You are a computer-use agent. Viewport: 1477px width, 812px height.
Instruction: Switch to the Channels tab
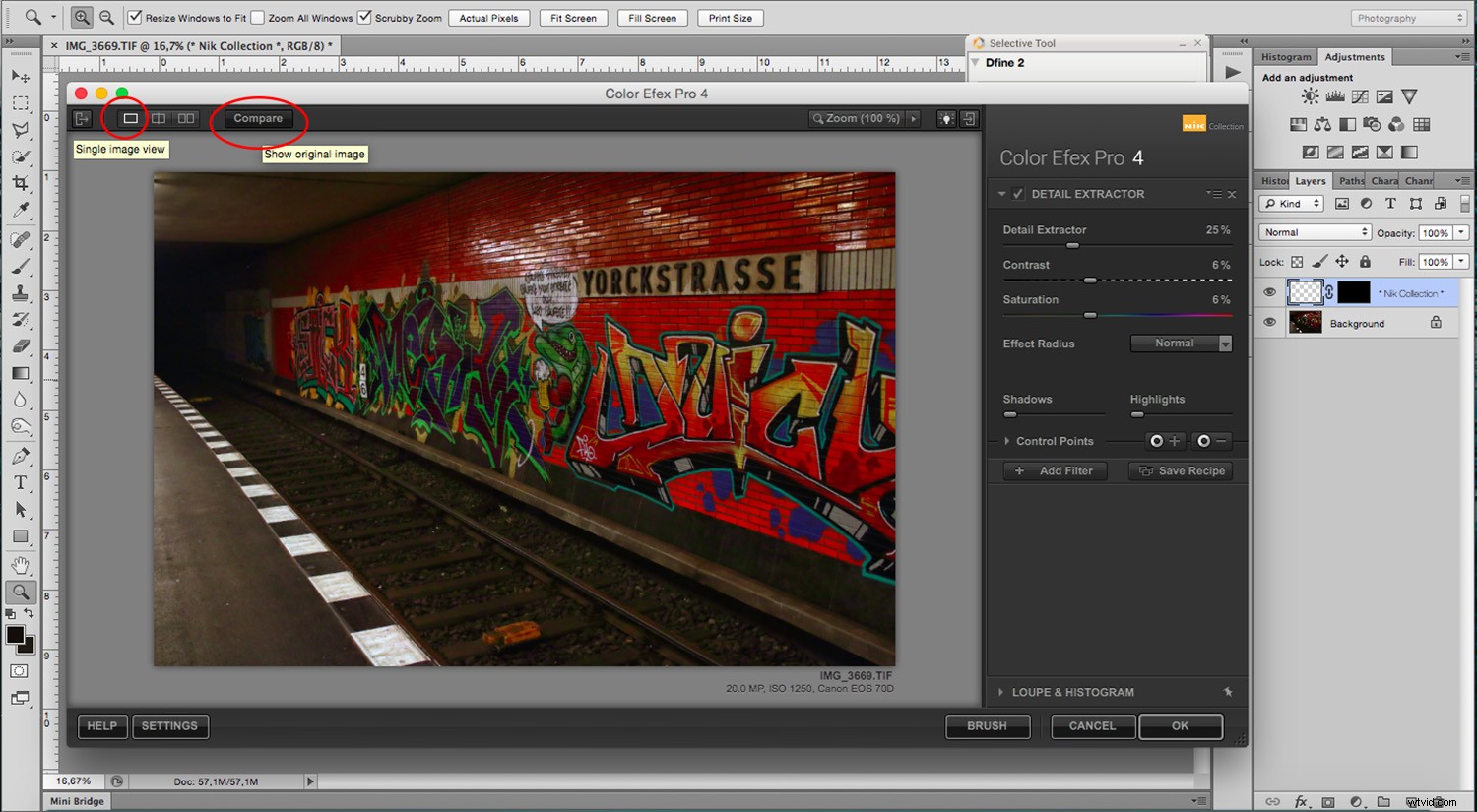coord(1418,180)
